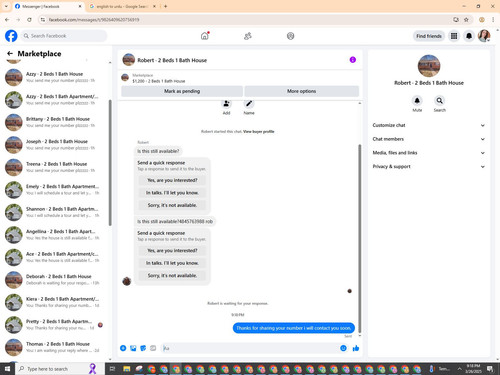
Task: Open chat with Ace
Action: 56,257
